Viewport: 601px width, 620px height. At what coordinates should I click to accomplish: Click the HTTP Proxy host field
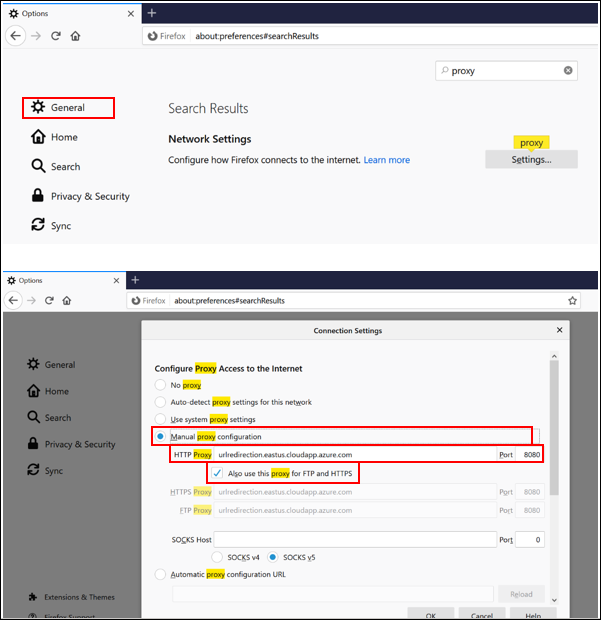[x=355, y=455]
